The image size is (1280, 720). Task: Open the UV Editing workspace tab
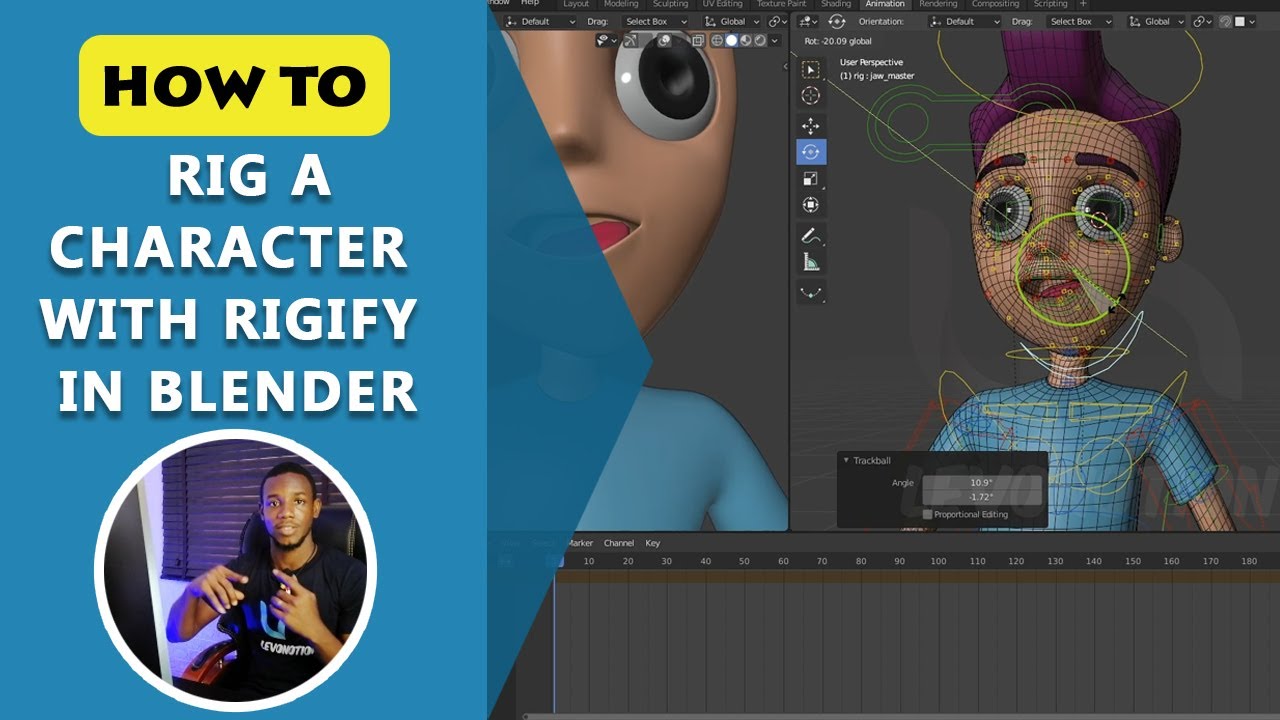click(x=723, y=4)
